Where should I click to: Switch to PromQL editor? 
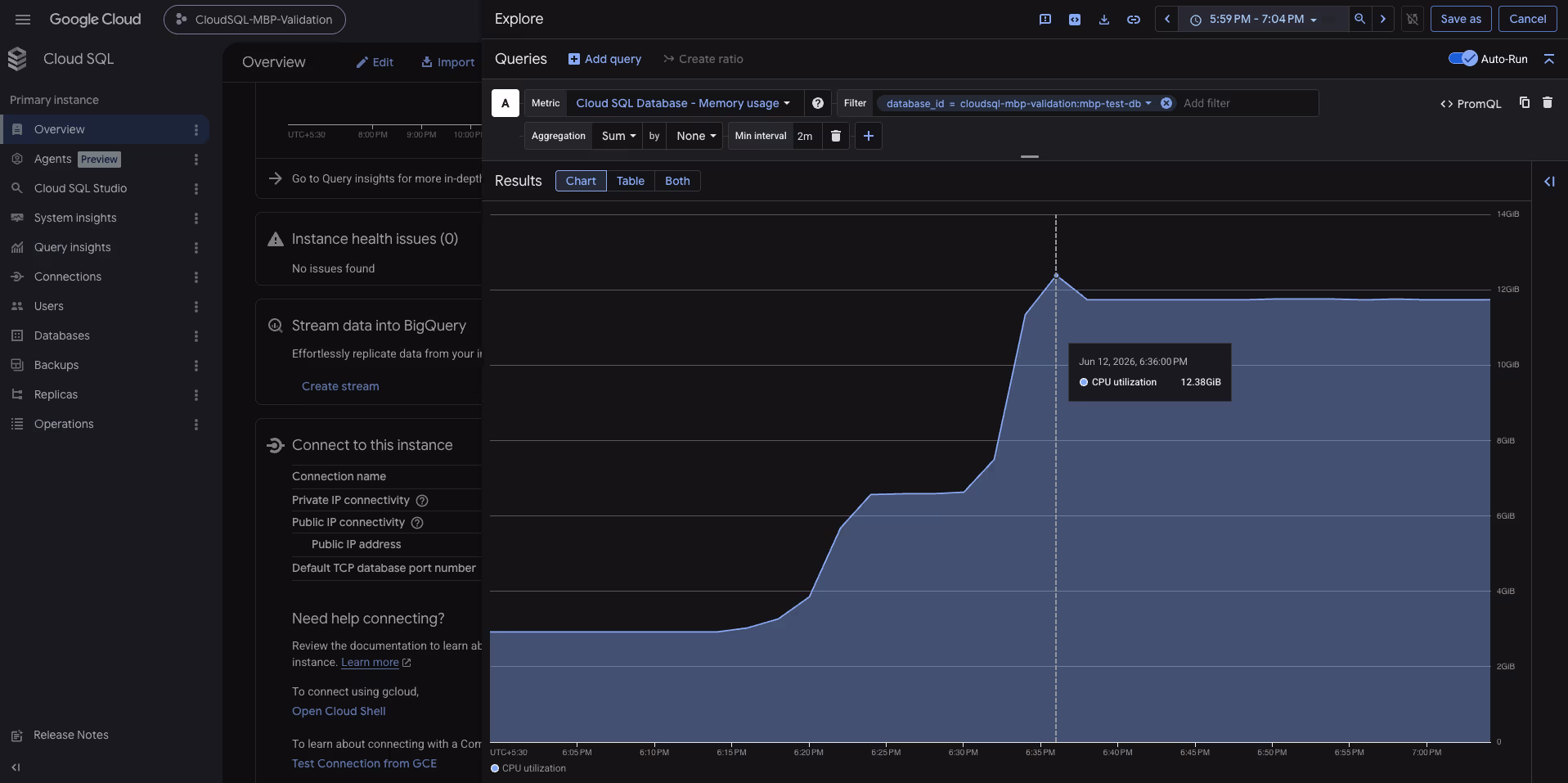1471,103
